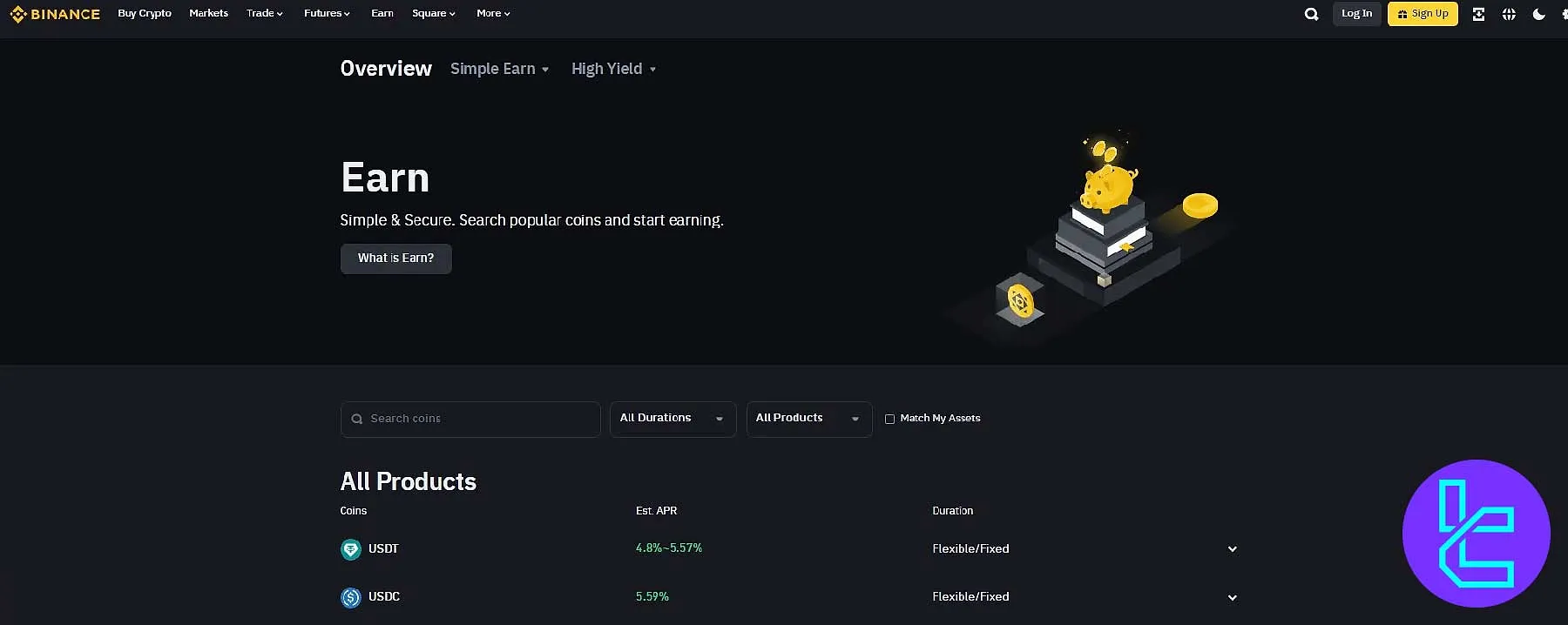Open the Trade menu in navbar
Viewport: 1568px width, 625px height.
264,13
